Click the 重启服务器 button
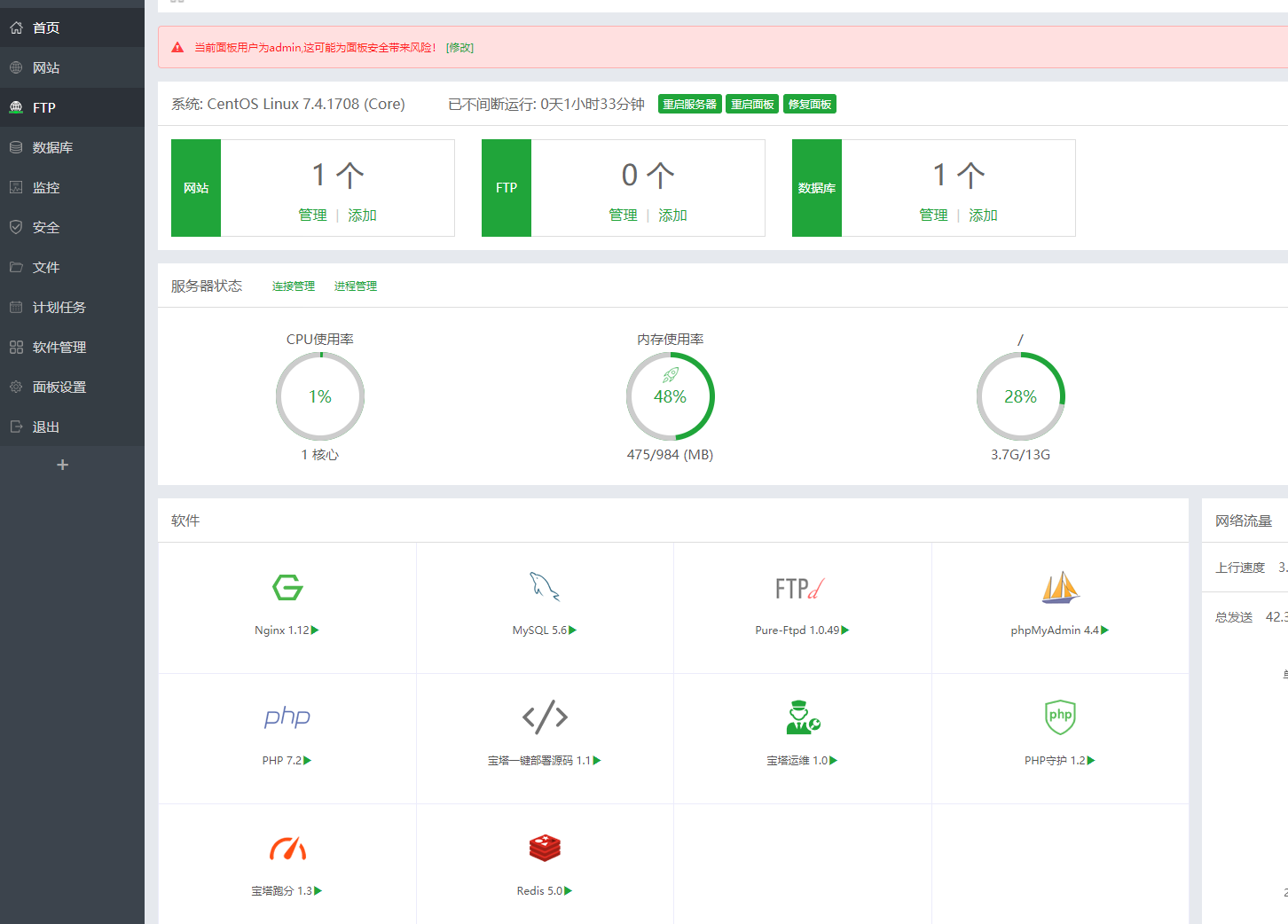This screenshot has height=924, width=1288. pyautogui.click(x=690, y=105)
